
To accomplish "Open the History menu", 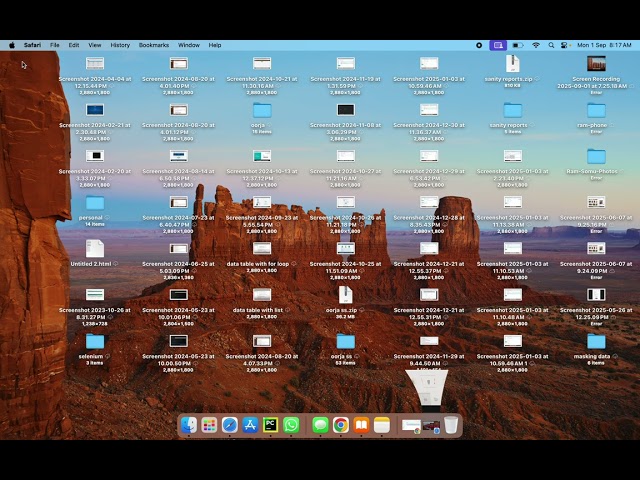I will pos(120,45).
